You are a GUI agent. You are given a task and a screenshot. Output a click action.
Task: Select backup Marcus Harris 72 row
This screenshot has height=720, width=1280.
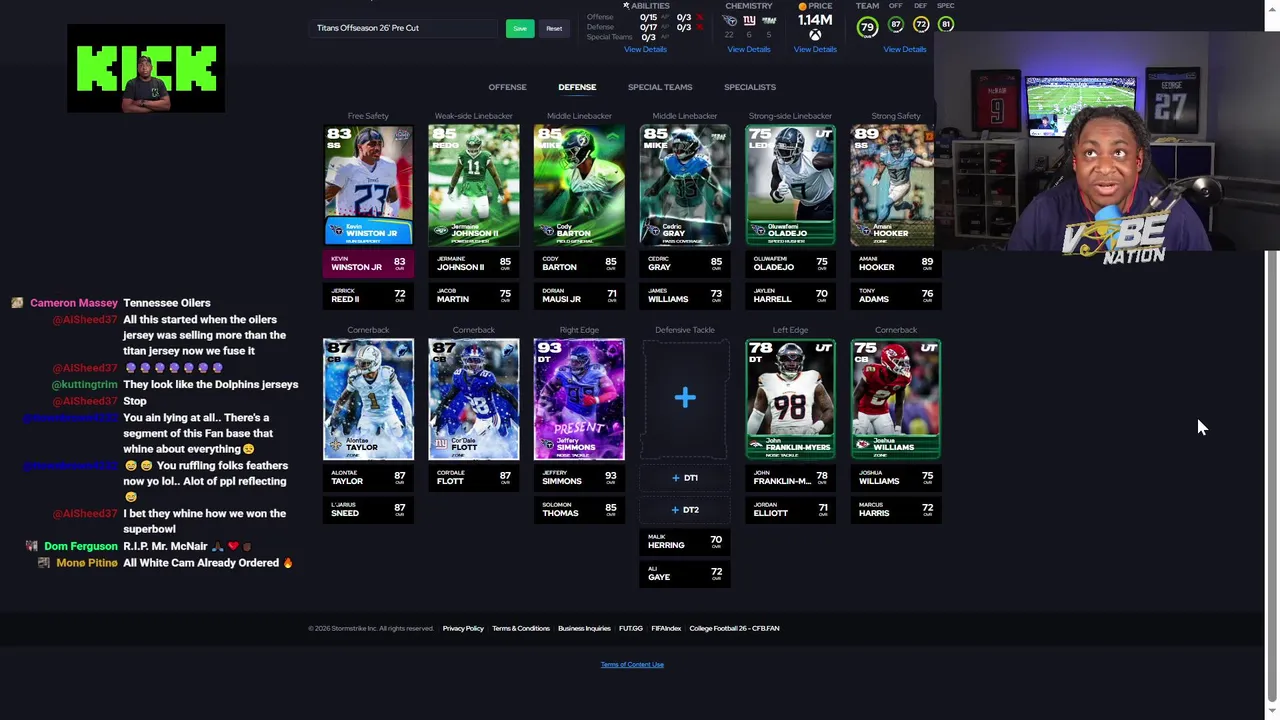pyautogui.click(x=895, y=509)
